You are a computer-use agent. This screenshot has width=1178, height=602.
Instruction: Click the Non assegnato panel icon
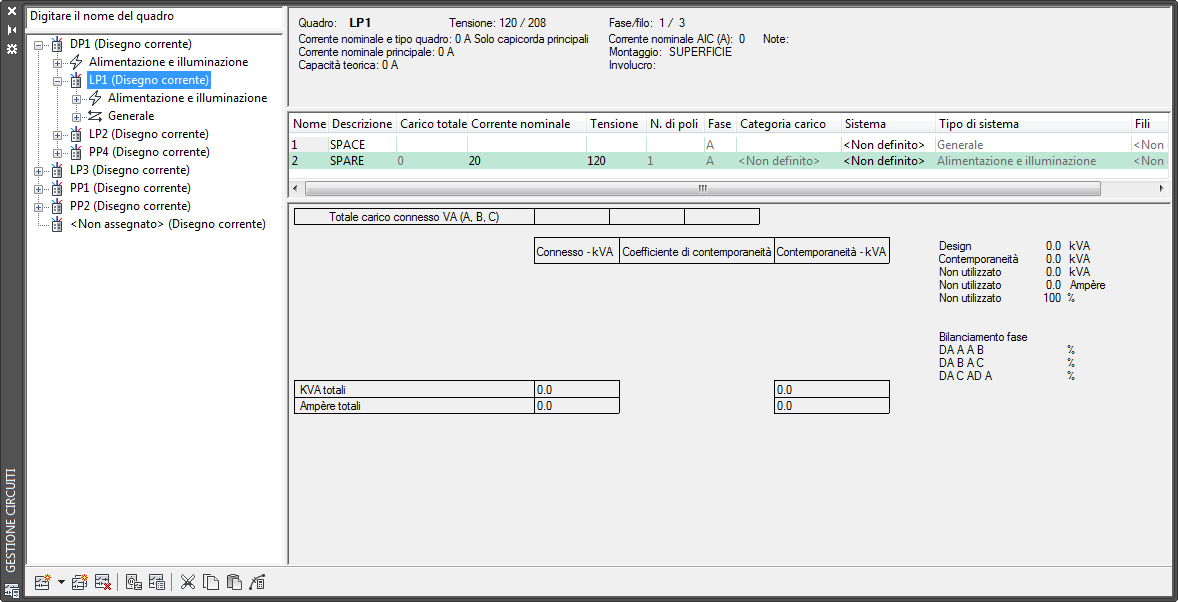pyautogui.click(x=57, y=224)
